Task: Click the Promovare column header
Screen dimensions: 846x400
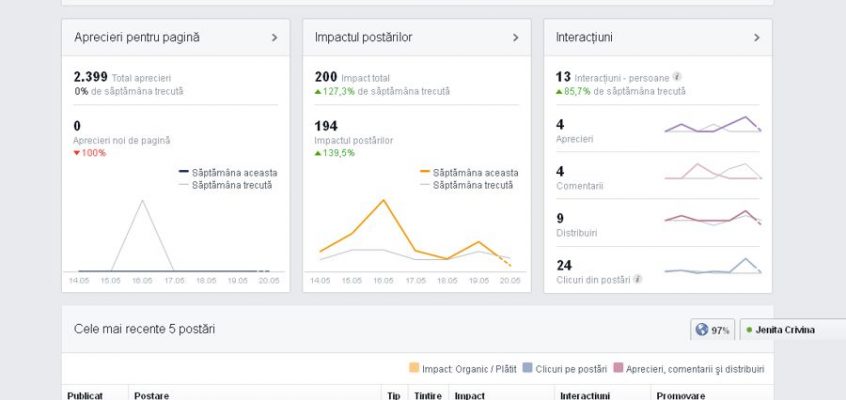Action: [680, 395]
